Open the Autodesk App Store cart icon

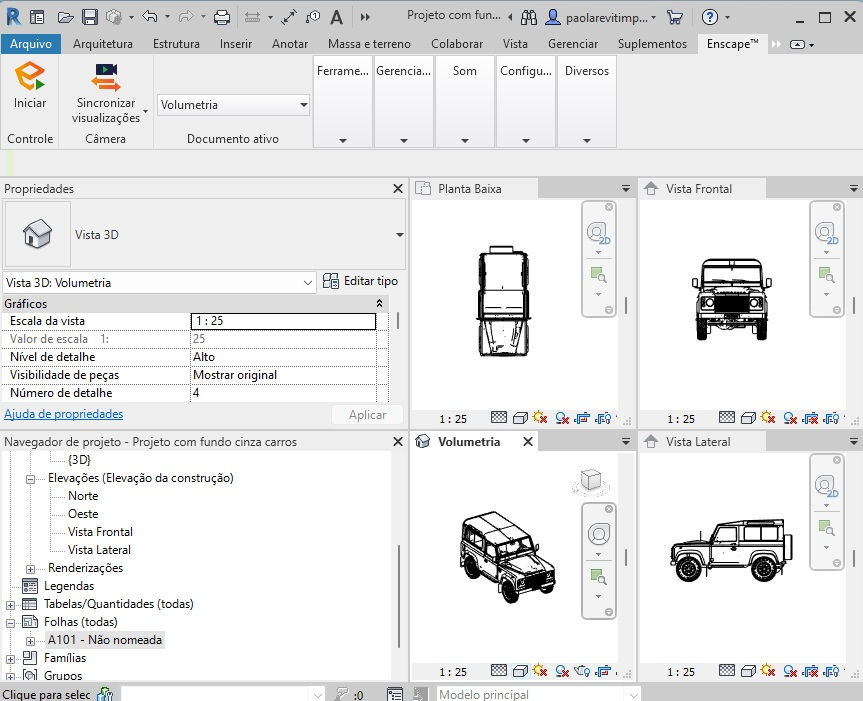click(x=674, y=18)
